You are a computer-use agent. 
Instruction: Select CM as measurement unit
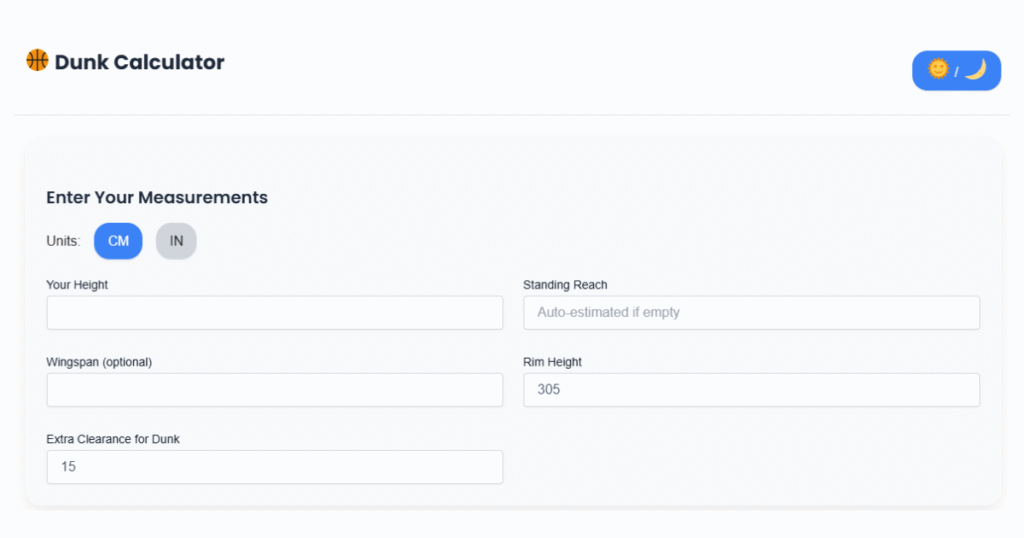(118, 241)
